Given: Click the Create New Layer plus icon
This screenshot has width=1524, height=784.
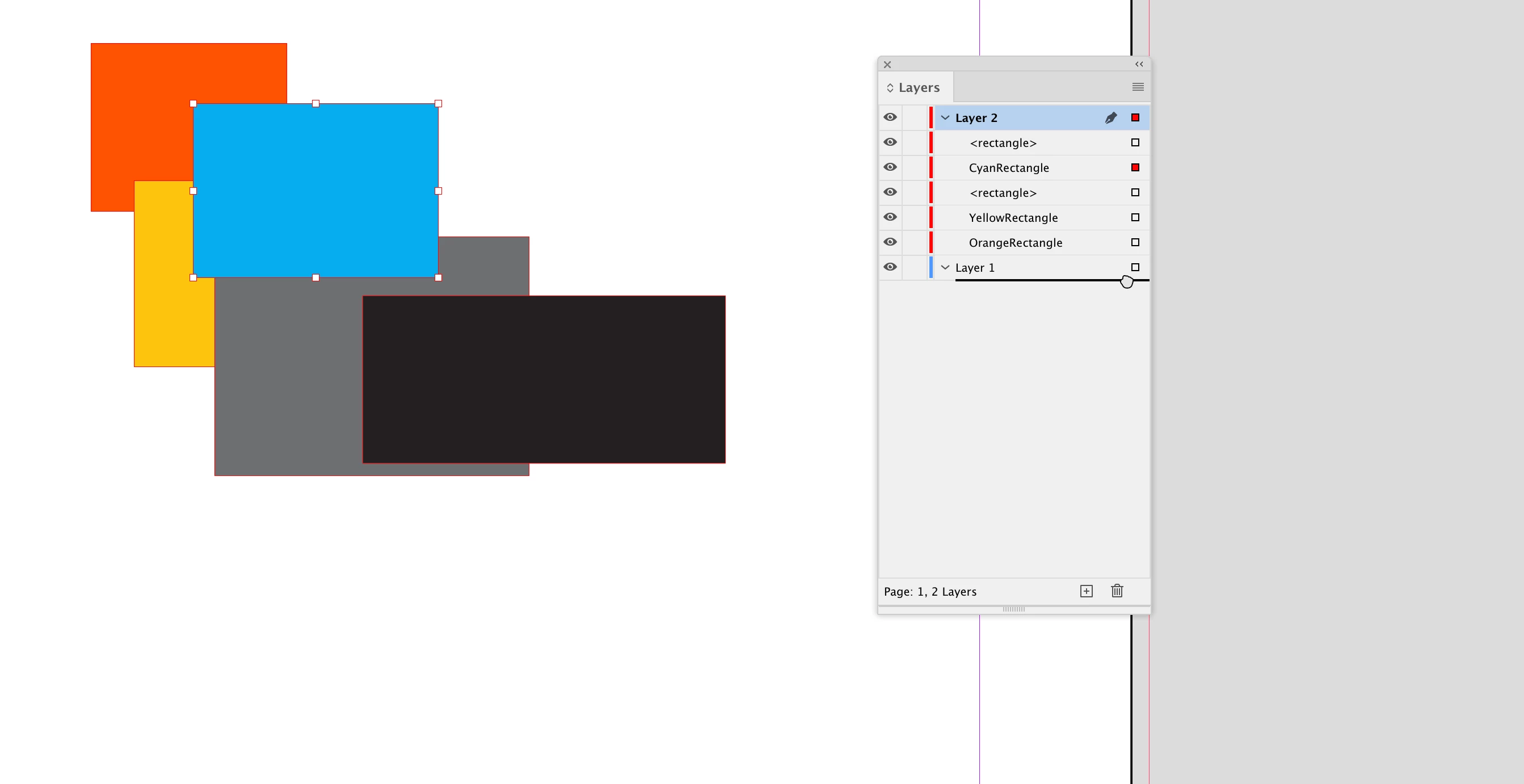Looking at the screenshot, I should coord(1086,591).
